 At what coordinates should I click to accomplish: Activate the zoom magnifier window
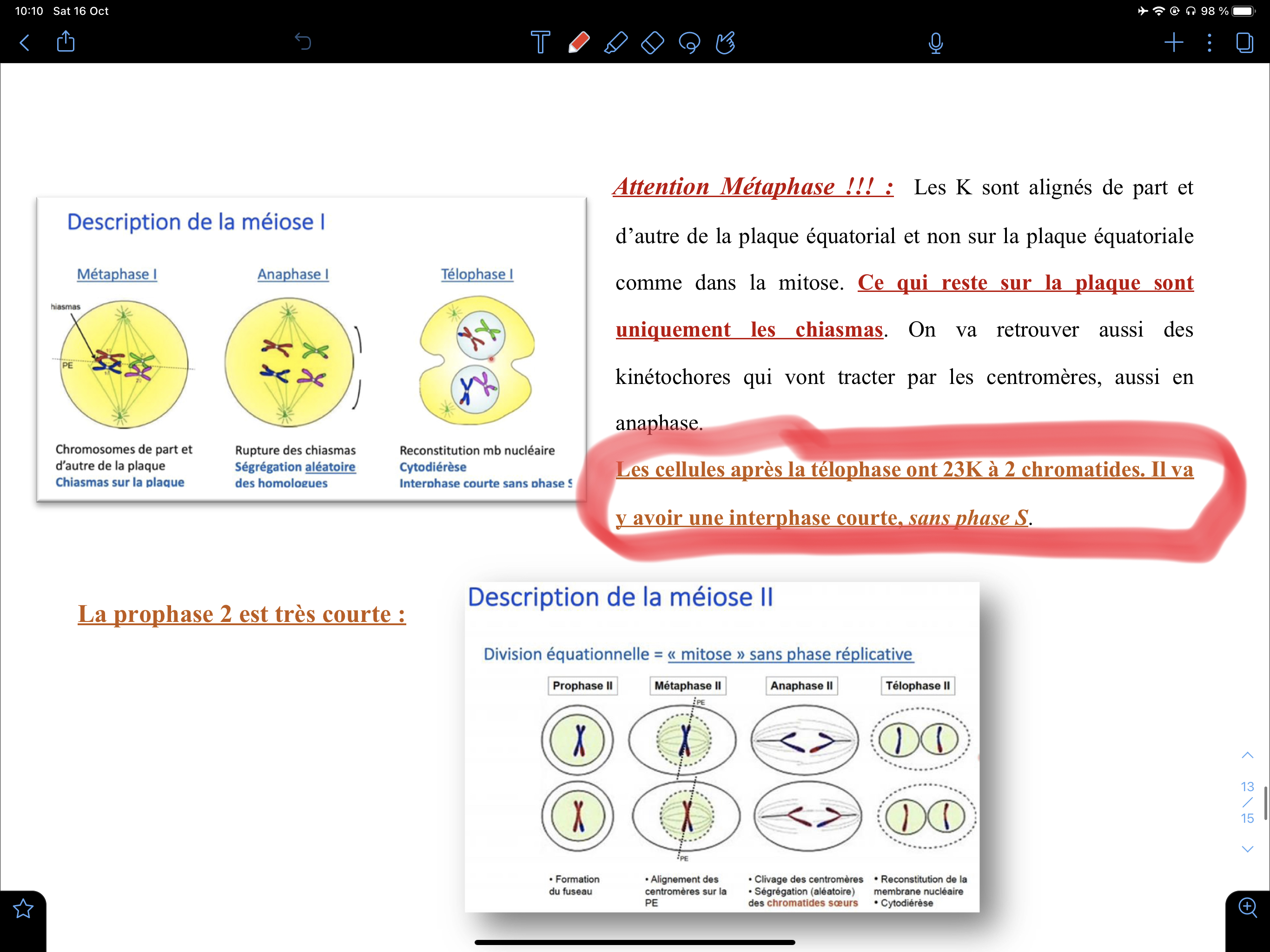(x=1247, y=908)
